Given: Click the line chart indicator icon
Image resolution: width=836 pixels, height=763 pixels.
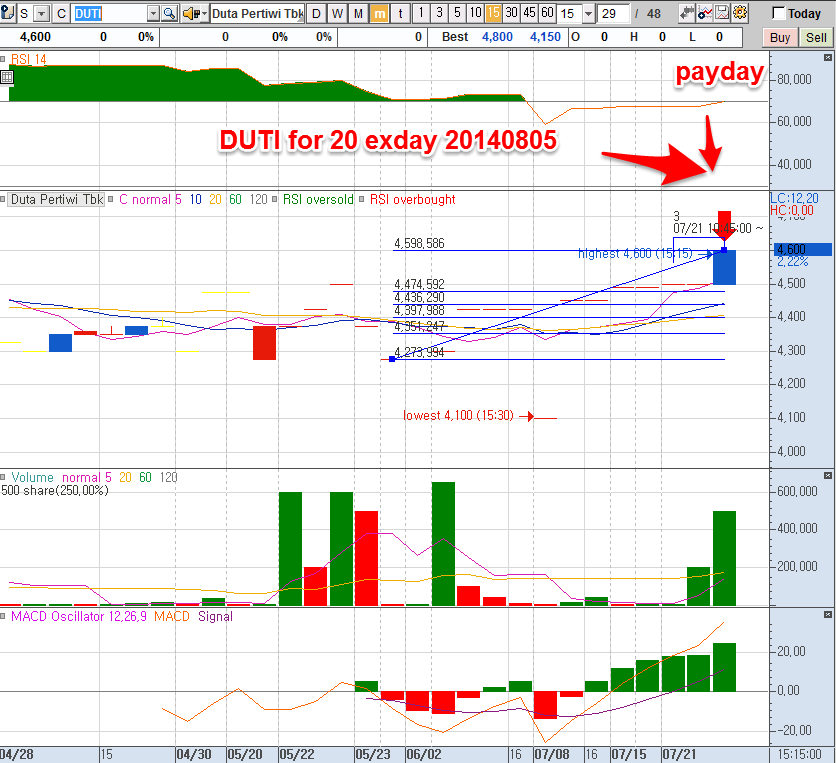Looking at the screenshot, I should tap(706, 13).
